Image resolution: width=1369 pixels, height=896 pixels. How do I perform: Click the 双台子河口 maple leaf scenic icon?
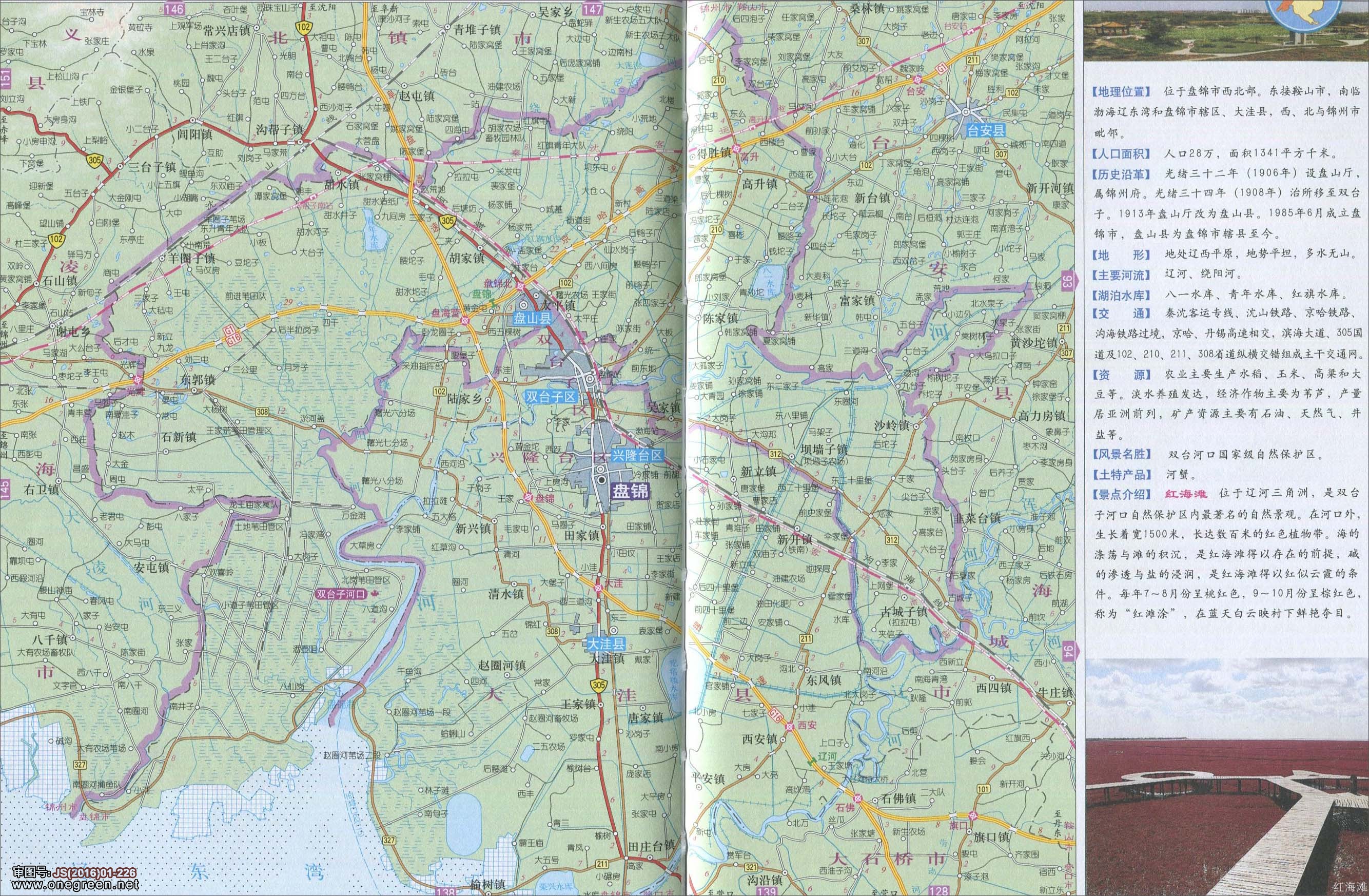pyautogui.click(x=375, y=594)
